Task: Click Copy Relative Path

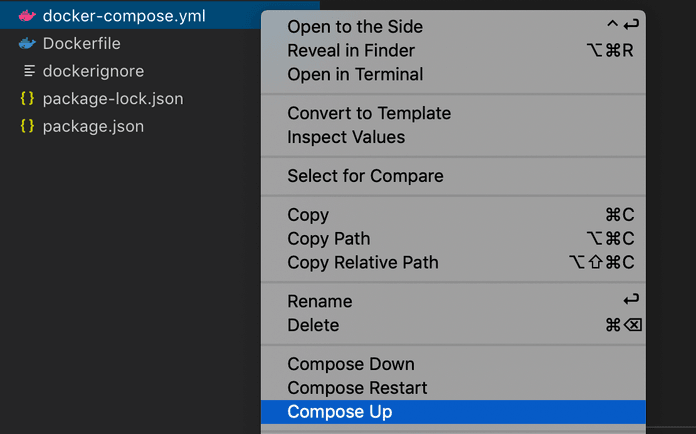Action: pyautogui.click(x=363, y=263)
